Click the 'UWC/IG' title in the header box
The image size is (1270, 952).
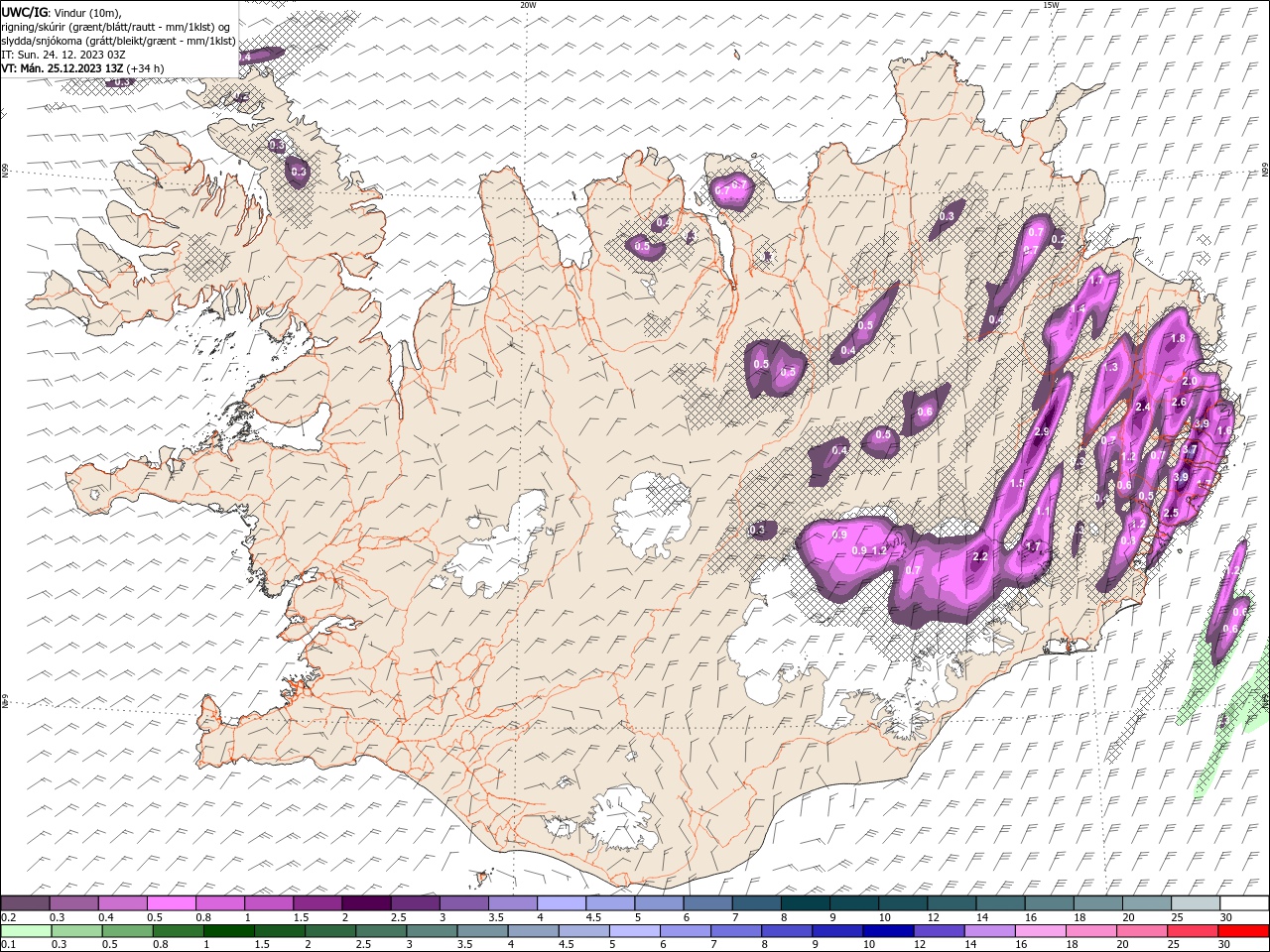click(x=25, y=11)
